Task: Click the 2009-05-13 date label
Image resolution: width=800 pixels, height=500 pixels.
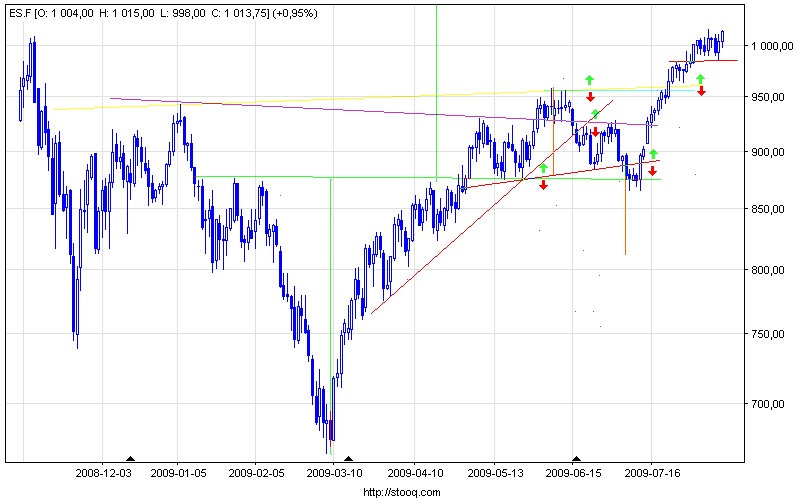Action: [x=495, y=473]
